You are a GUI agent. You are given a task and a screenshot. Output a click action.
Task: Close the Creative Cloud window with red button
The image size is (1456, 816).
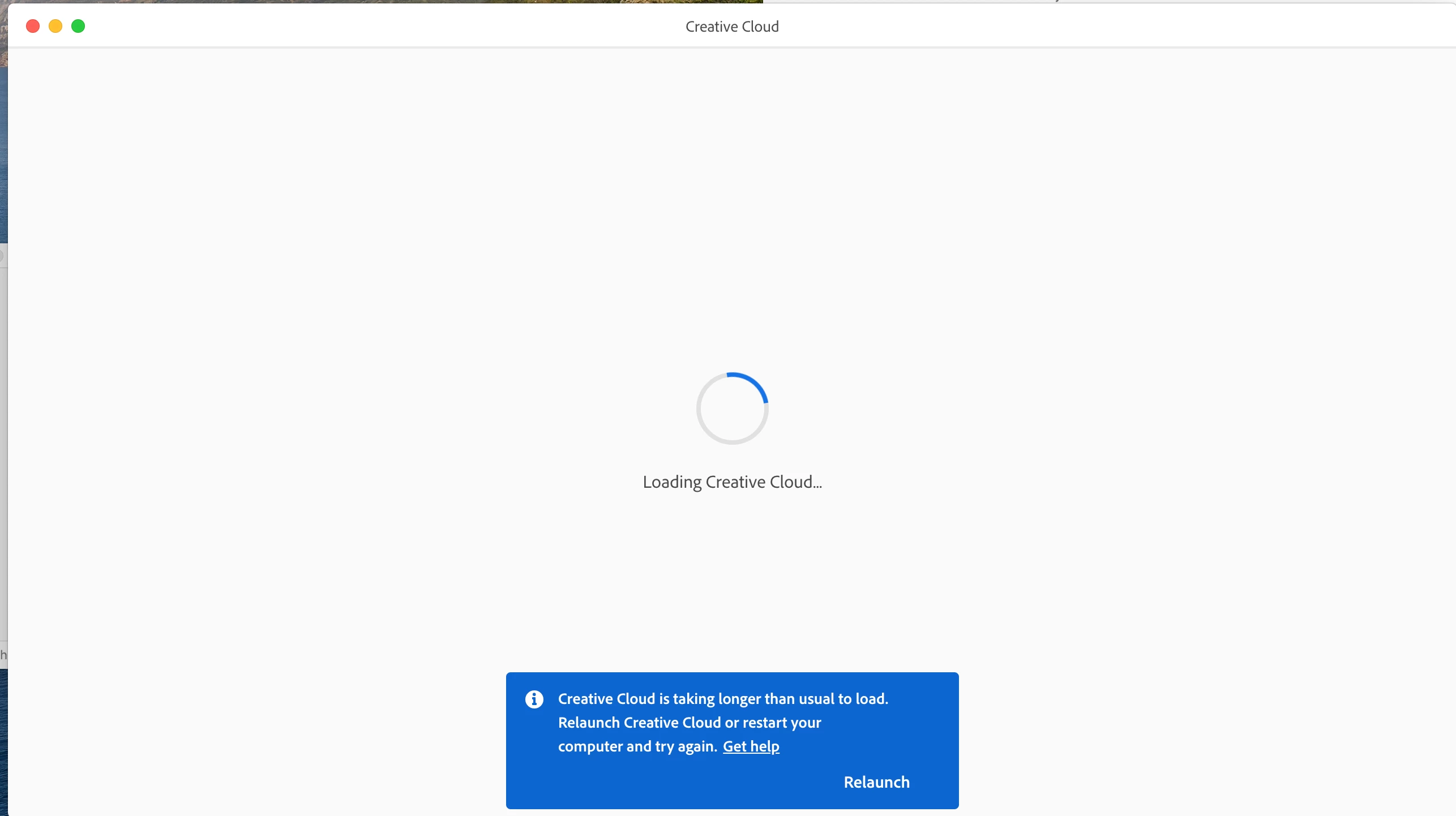(x=33, y=26)
